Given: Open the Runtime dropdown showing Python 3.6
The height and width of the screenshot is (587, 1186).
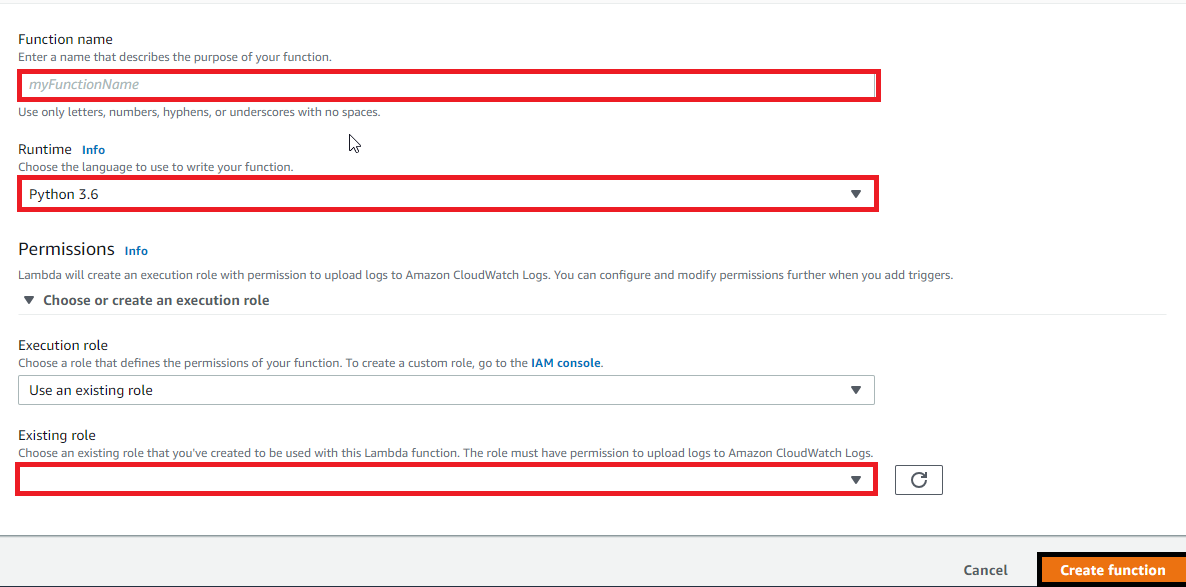Looking at the screenshot, I should pos(447,193).
